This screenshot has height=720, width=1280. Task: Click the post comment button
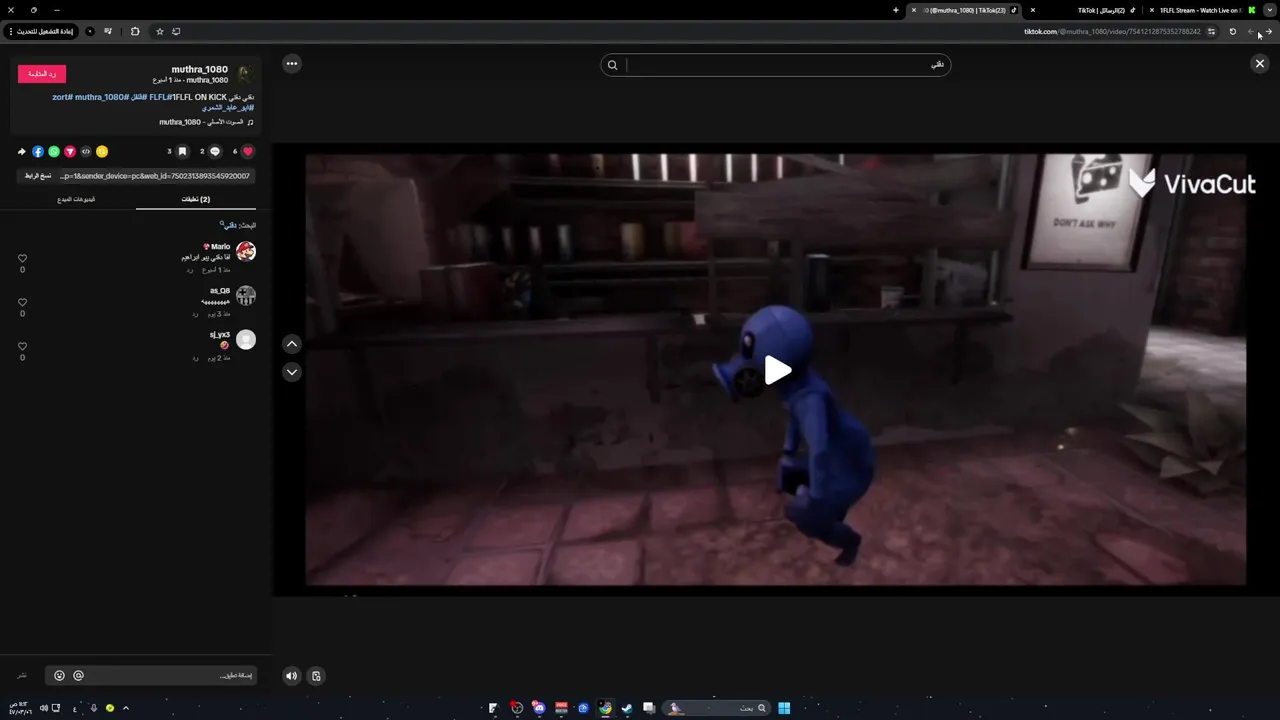(22, 676)
